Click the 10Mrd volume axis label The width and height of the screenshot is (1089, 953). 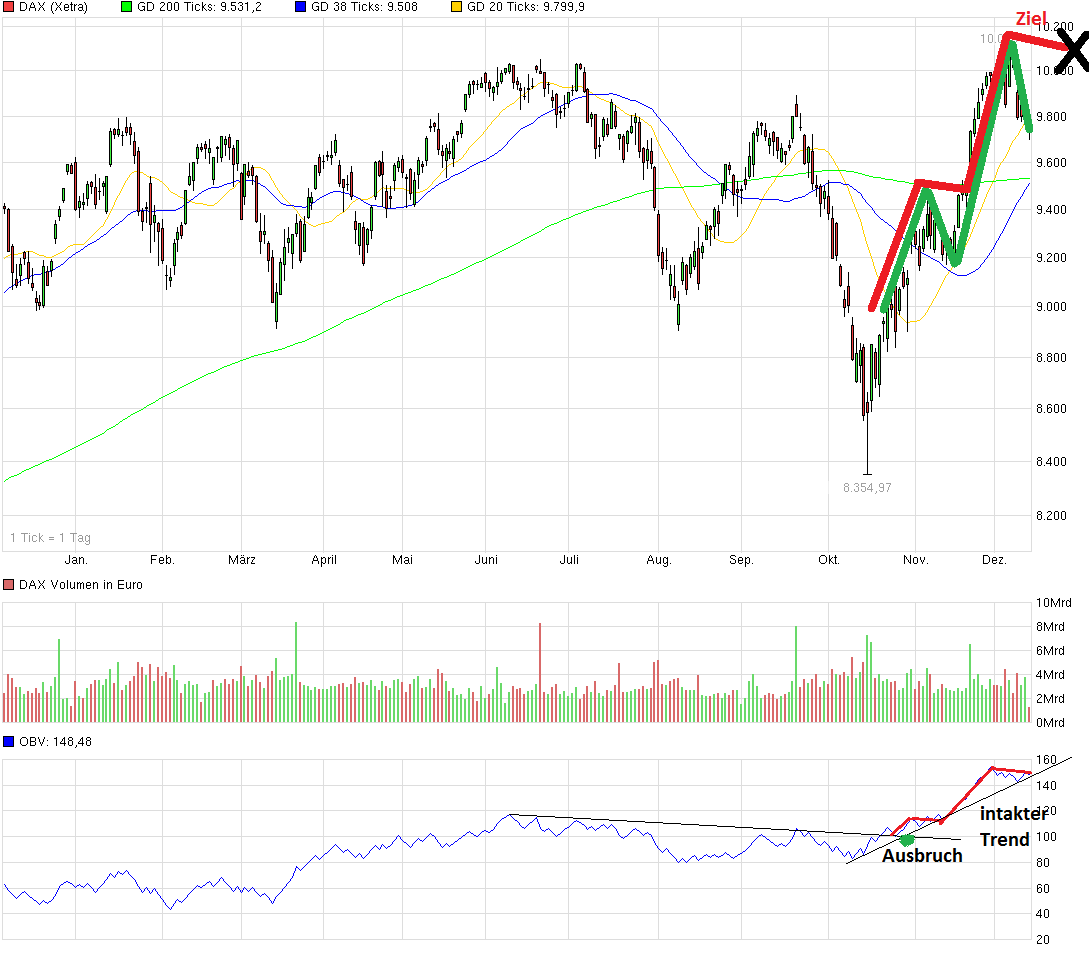tap(1054, 603)
